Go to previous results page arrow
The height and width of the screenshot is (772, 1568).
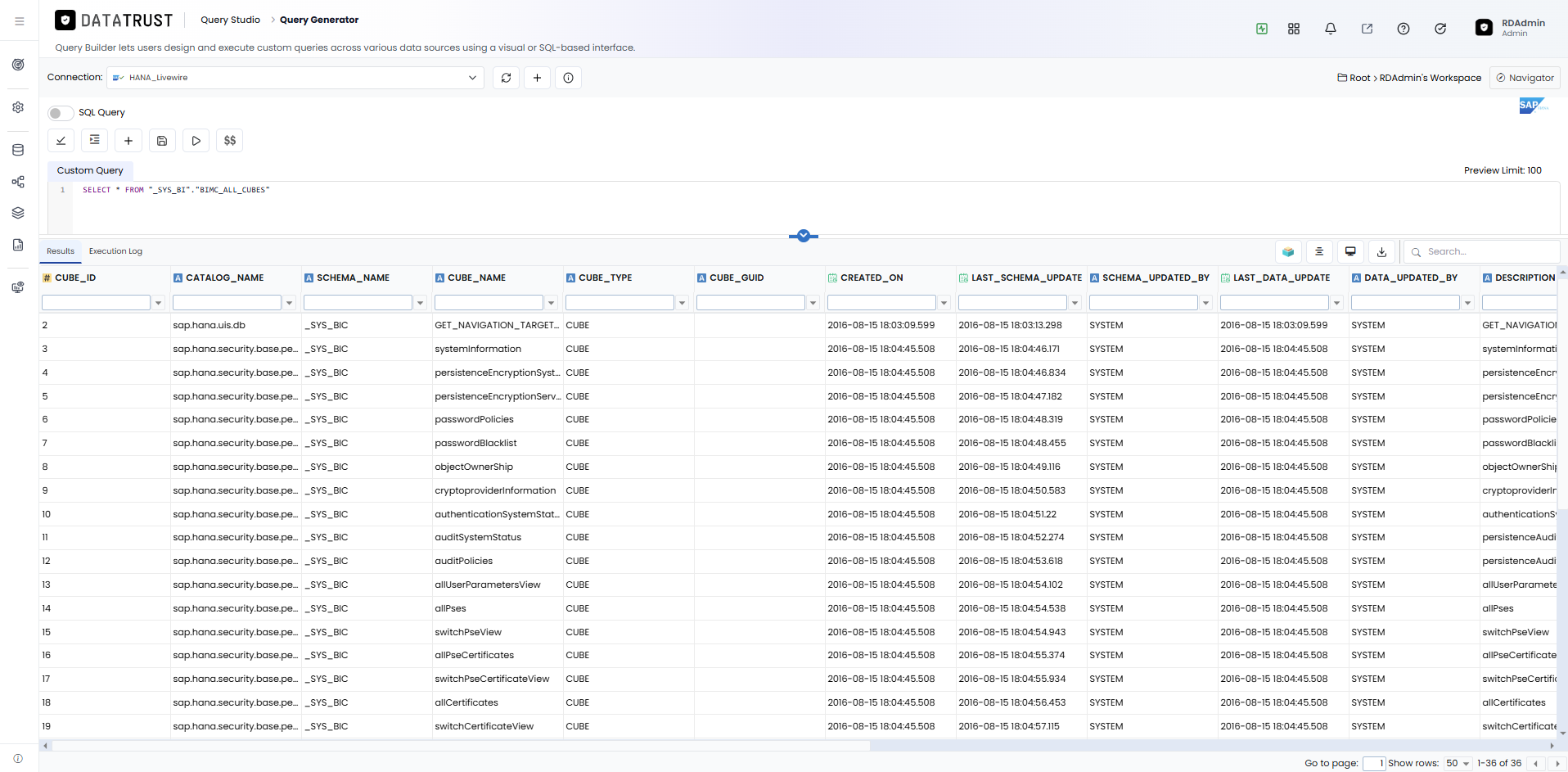1536,763
